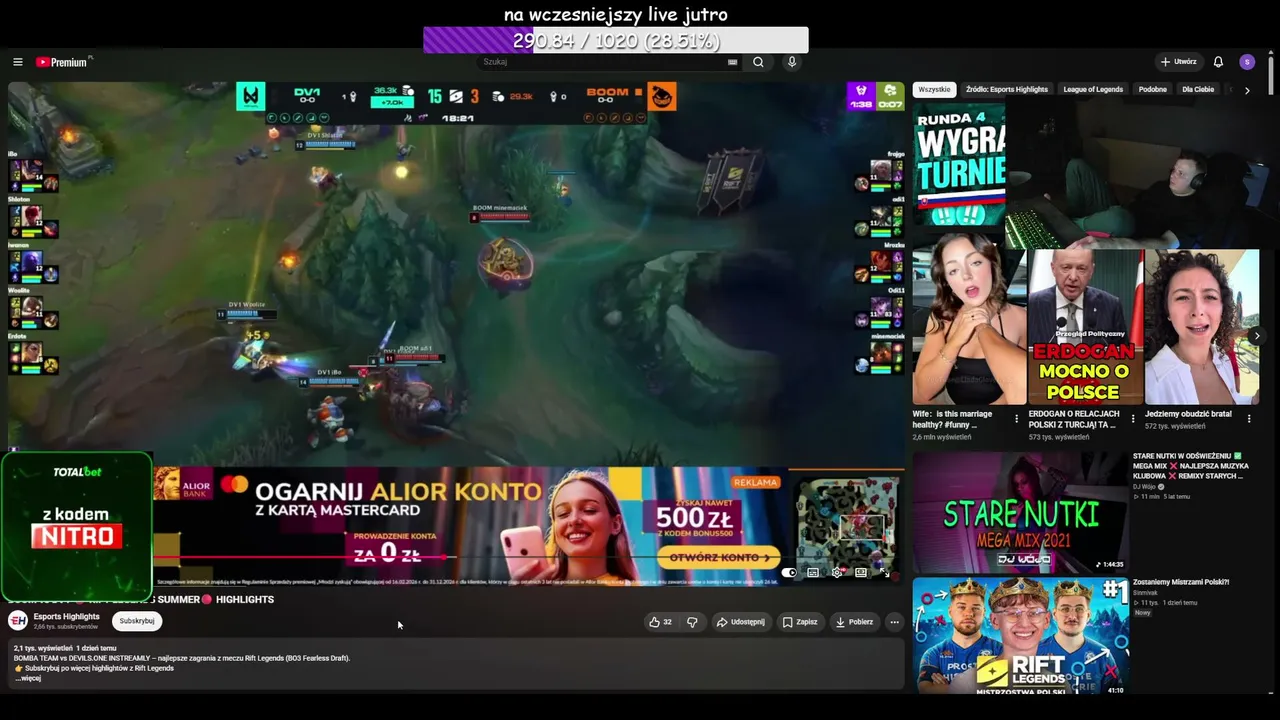Open the STARE NUTKI MEGA MIX 2021 thumbnail
Image resolution: width=1280 pixels, height=720 pixels.
pyautogui.click(x=1020, y=512)
